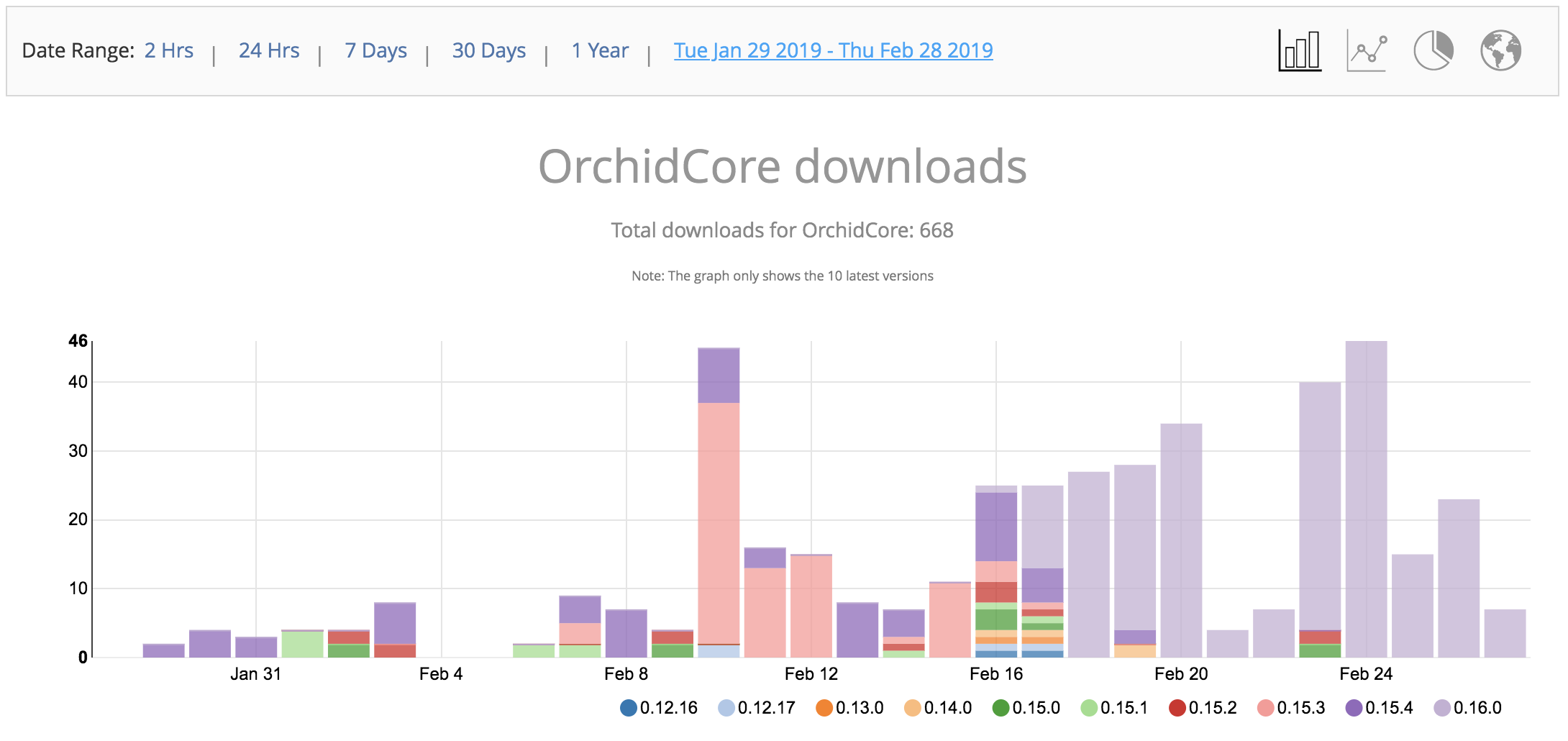1568x741 pixels.
Task: Toggle the 0.15.1 legend series
Action: 1114,708
